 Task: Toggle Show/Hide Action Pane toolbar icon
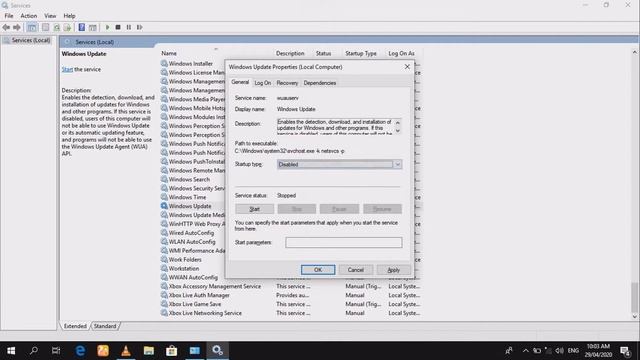coord(93,27)
